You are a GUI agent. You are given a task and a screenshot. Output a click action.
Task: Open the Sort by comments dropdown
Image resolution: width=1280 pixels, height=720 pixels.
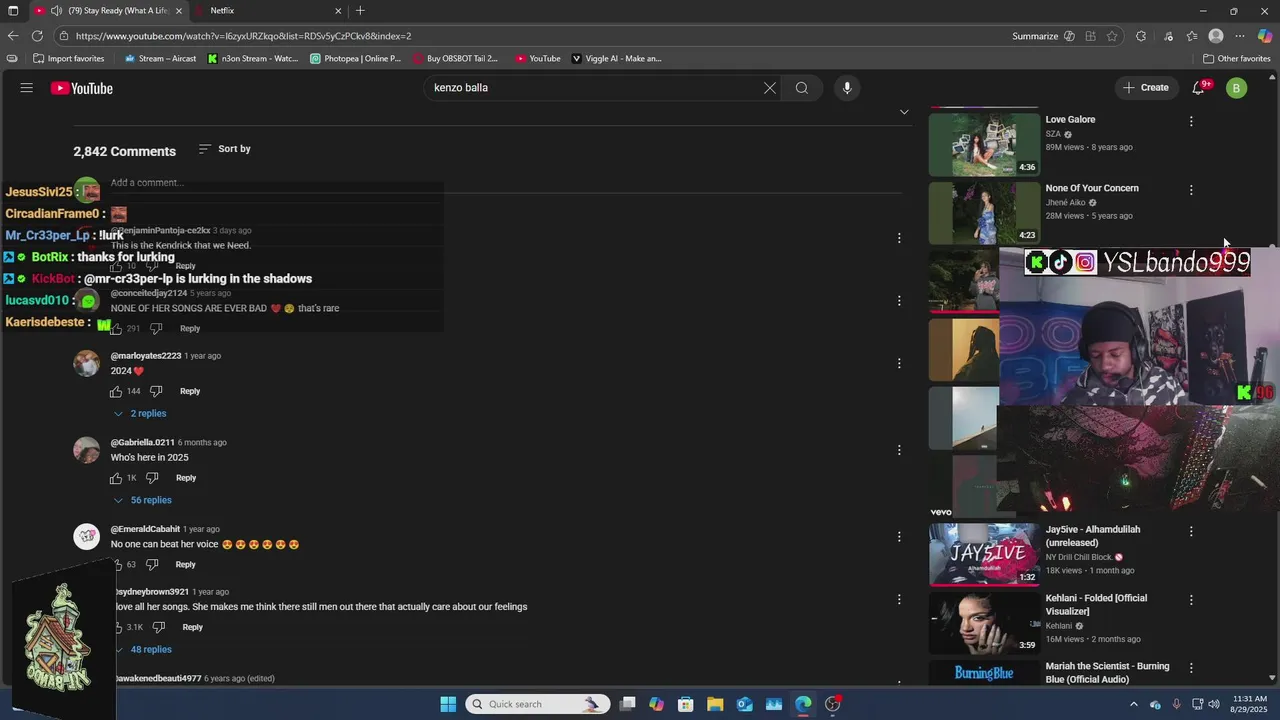[x=225, y=149]
